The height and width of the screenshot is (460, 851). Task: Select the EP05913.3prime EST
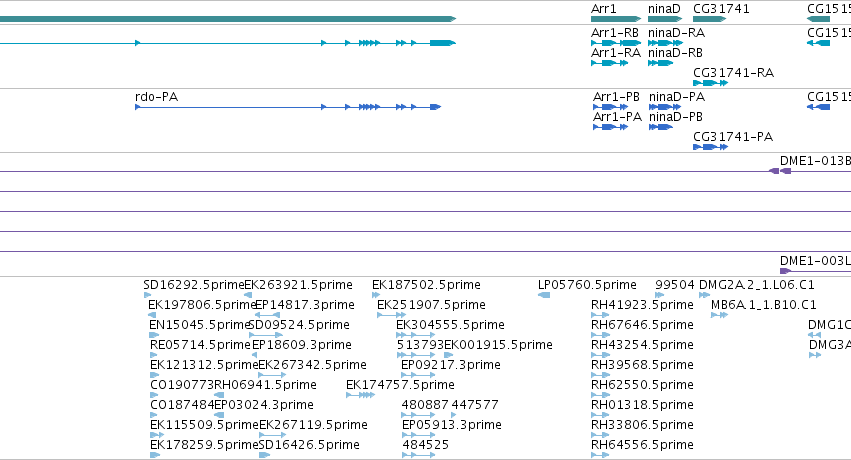click(x=452, y=425)
